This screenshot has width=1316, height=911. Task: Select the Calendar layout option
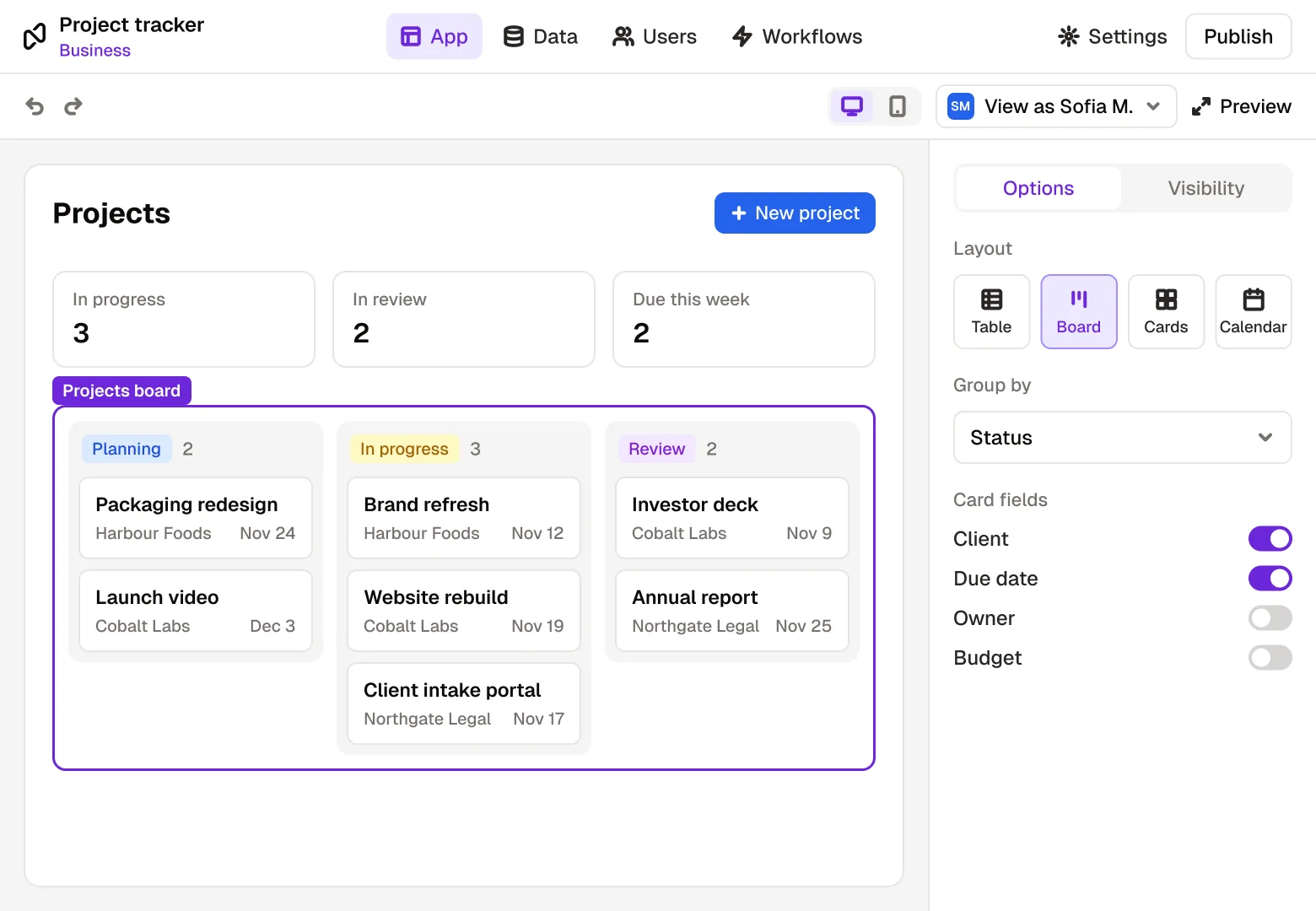[1254, 311]
